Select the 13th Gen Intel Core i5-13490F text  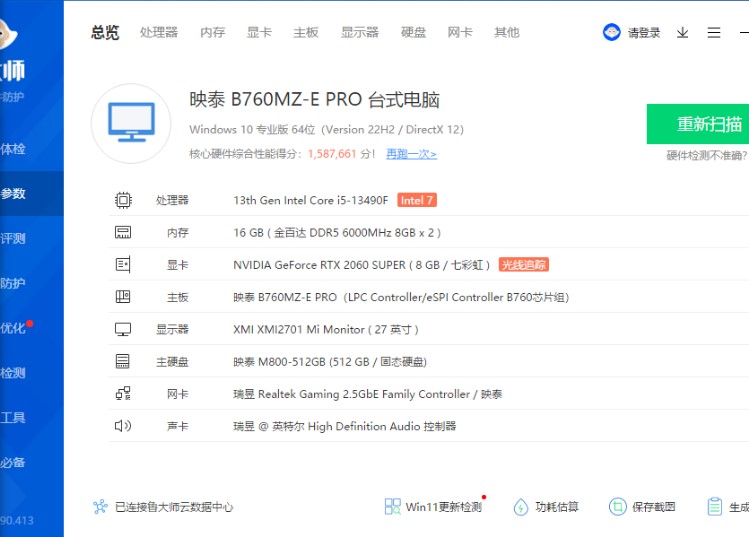coord(310,200)
